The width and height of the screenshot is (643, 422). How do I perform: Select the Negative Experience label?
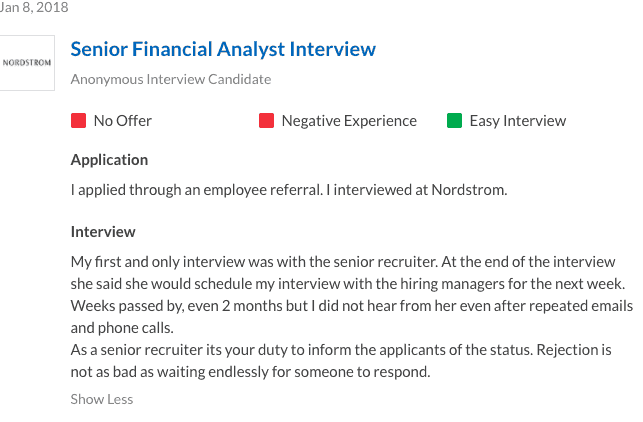point(349,121)
